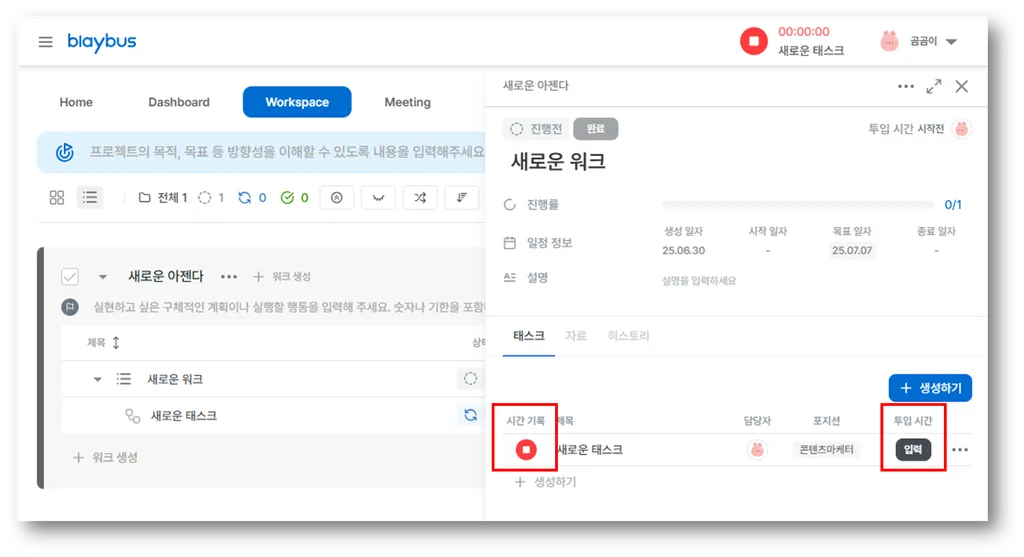
Task: Stop the timer in the top header
Action: point(753,42)
